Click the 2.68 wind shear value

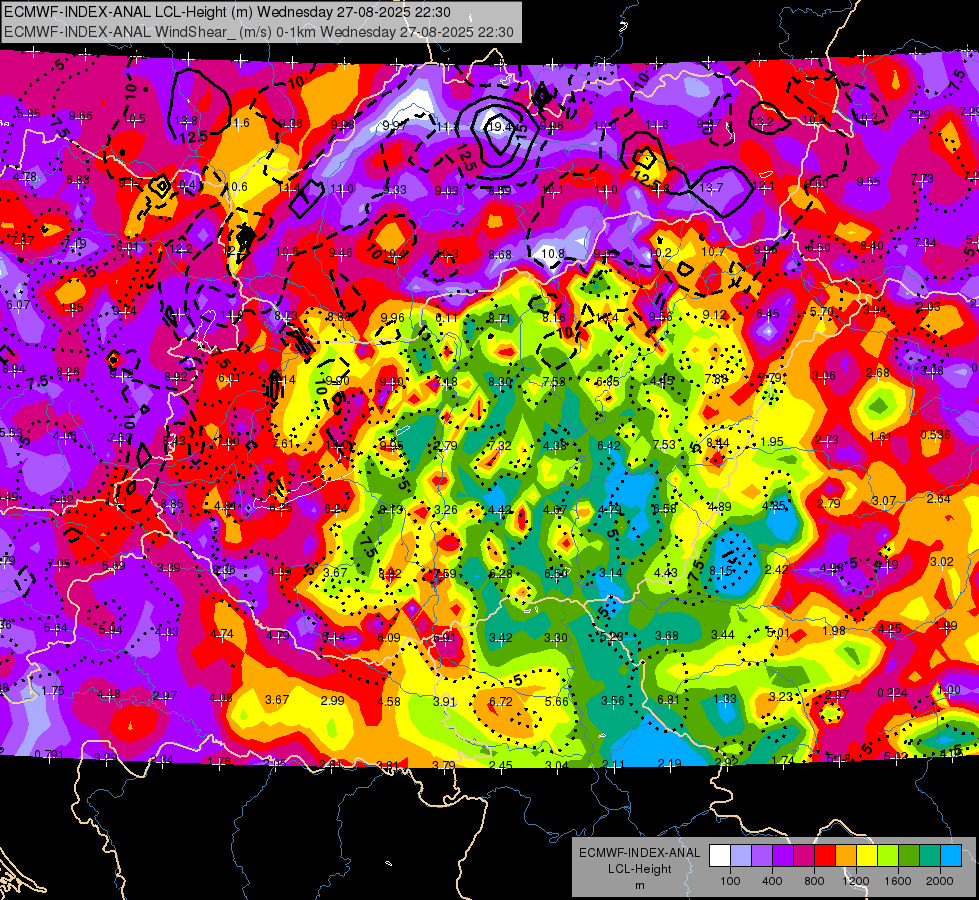tap(878, 373)
